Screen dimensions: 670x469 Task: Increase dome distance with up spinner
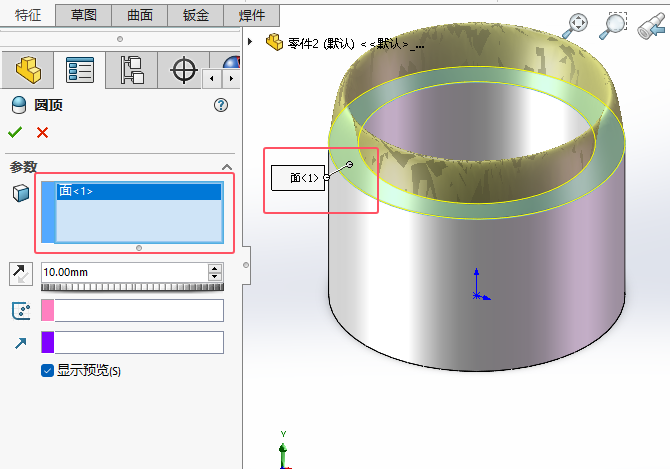pyautogui.click(x=215, y=268)
